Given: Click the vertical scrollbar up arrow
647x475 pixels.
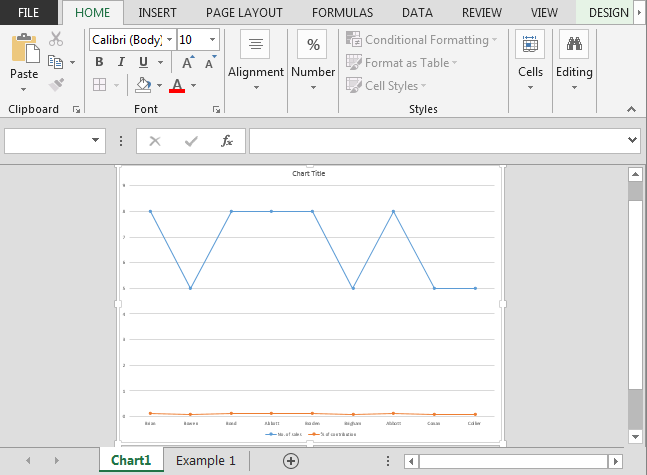Looking at the screenshot, I should [635, 175].
